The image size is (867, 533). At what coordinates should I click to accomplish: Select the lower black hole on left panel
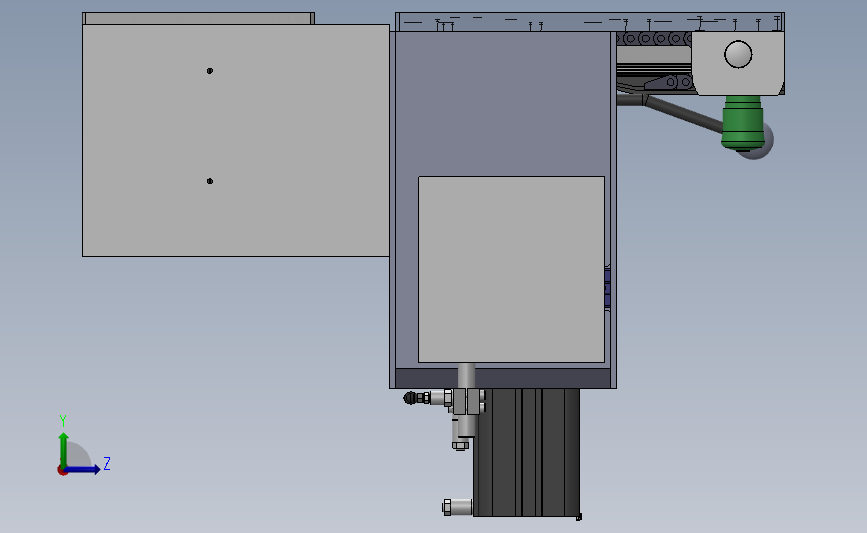tap(210, 181)
